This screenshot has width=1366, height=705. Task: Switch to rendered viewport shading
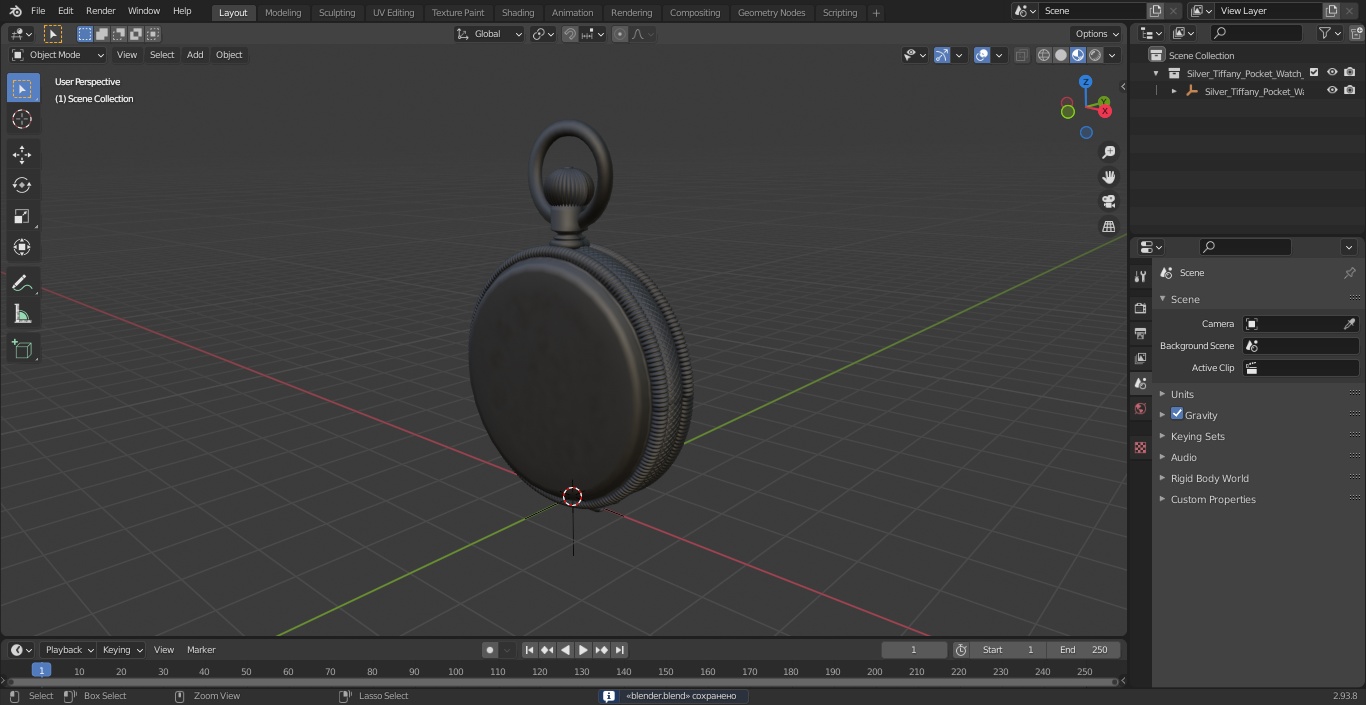[1095, 55]
